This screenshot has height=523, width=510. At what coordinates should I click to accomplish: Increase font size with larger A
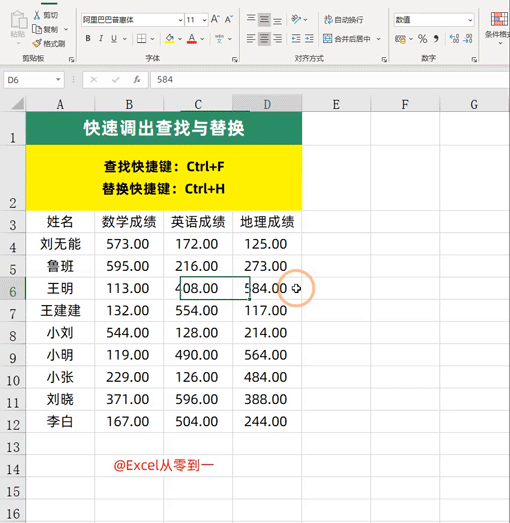215,19
